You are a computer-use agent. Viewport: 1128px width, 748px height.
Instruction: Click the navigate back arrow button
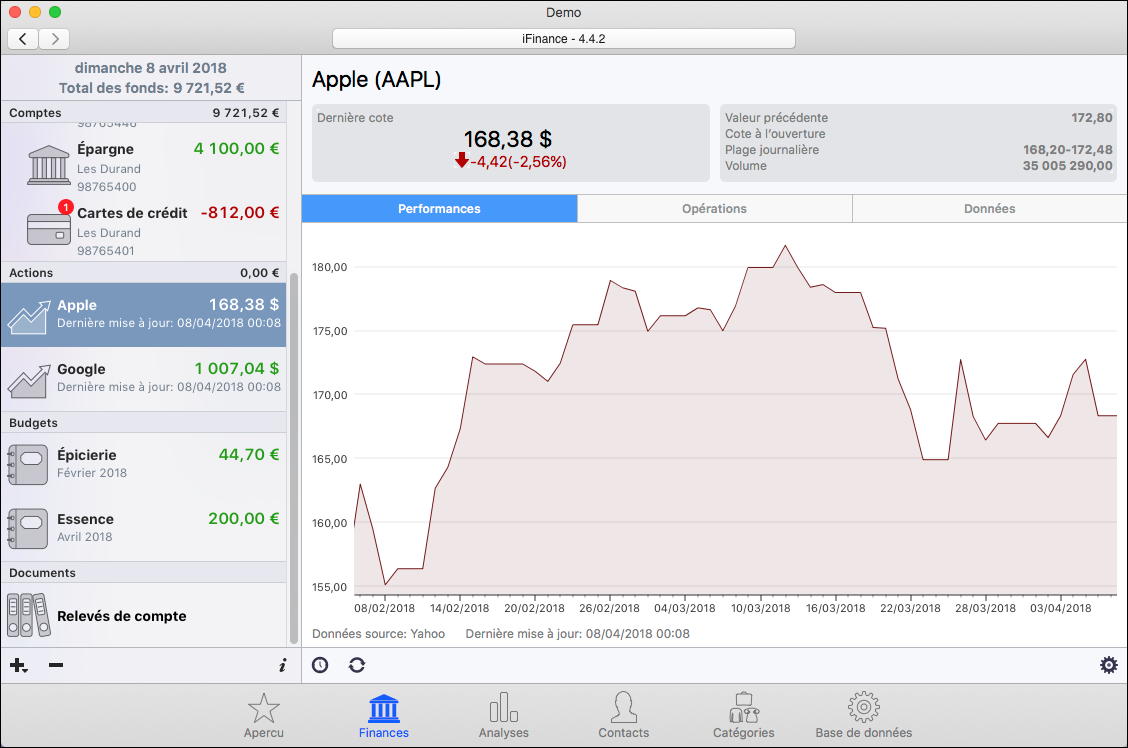23,39
